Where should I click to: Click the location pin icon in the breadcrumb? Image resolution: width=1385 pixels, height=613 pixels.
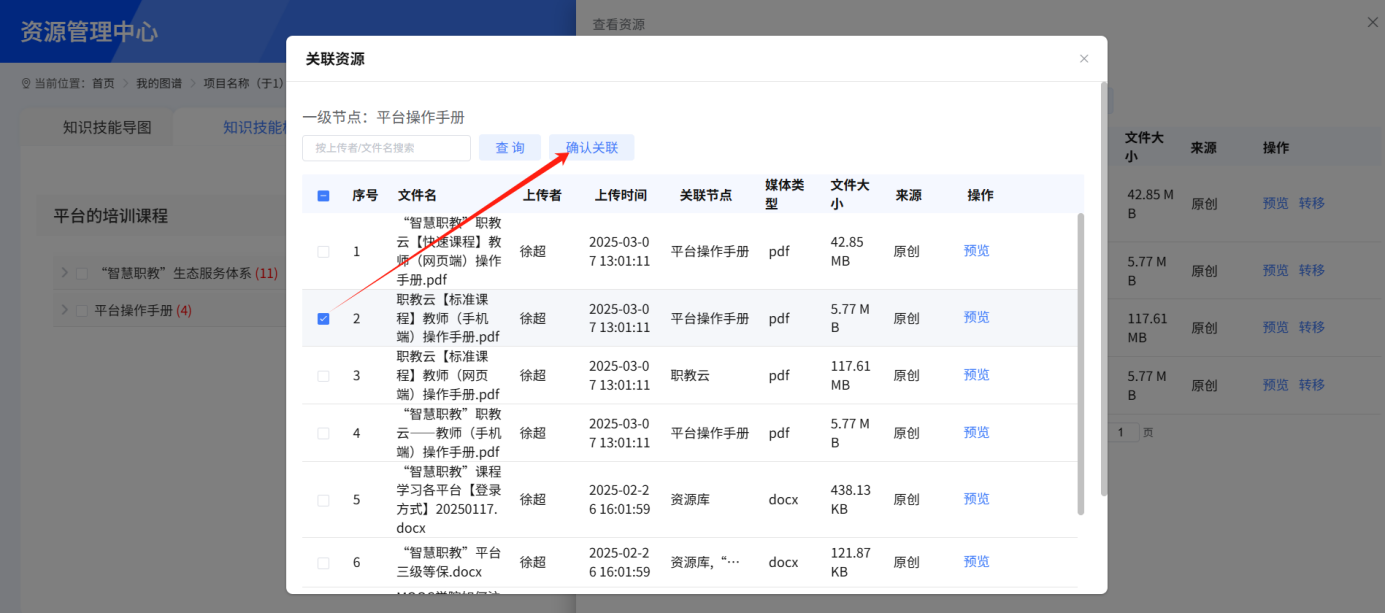tap(23, 83)
